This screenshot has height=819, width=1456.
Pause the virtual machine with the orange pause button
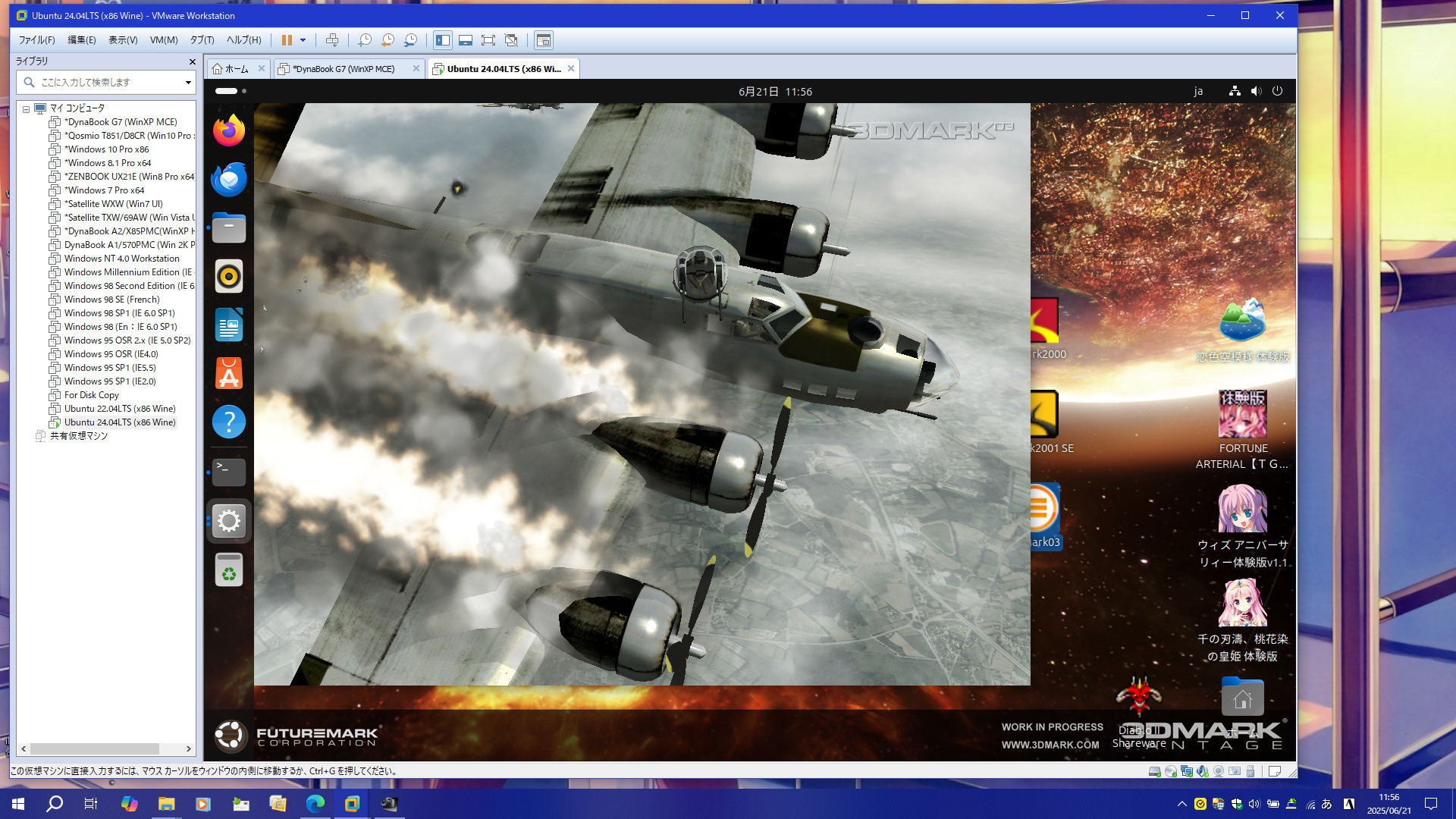point(287,40)
